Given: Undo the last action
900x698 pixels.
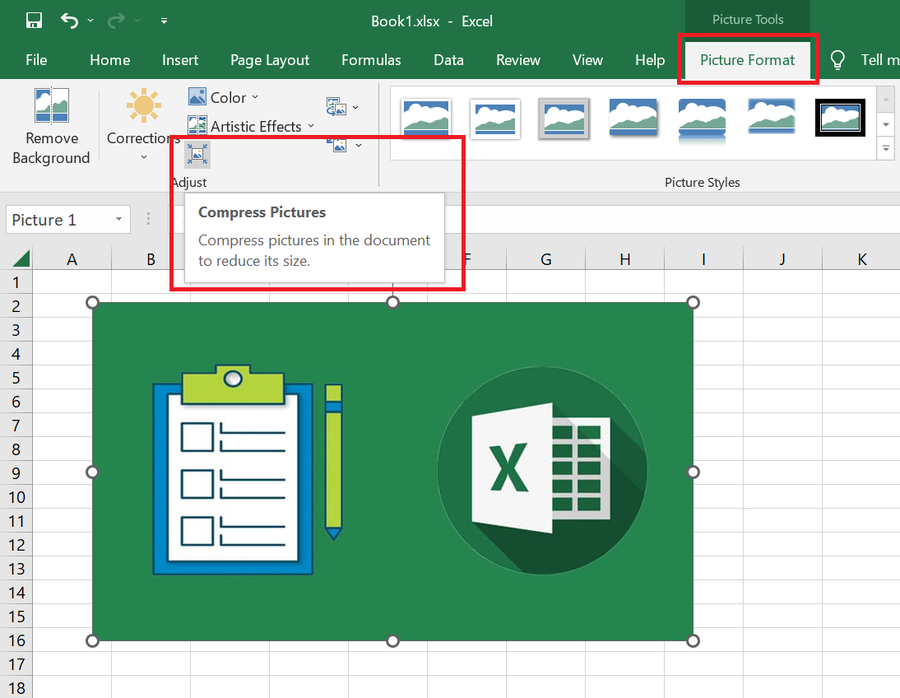Looking at the screenshot, I should [x=69, y=21].
